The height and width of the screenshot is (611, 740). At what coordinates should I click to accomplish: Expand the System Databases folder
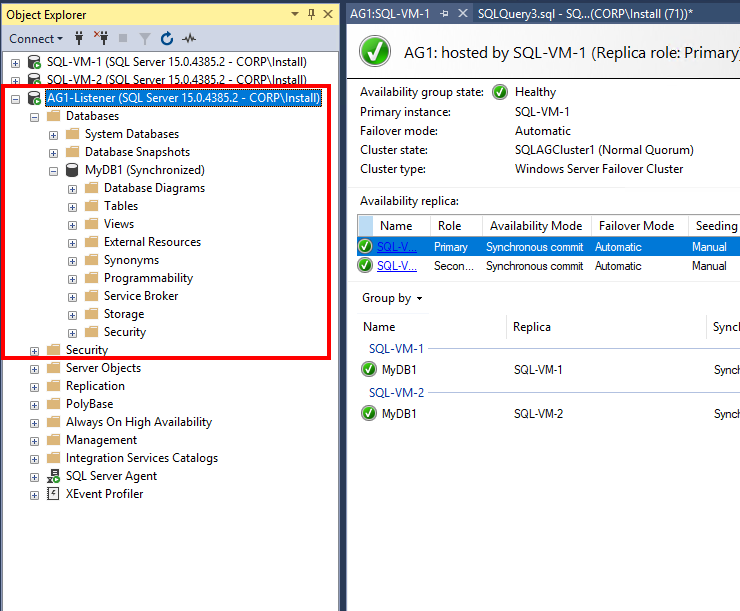coord(53,135)
